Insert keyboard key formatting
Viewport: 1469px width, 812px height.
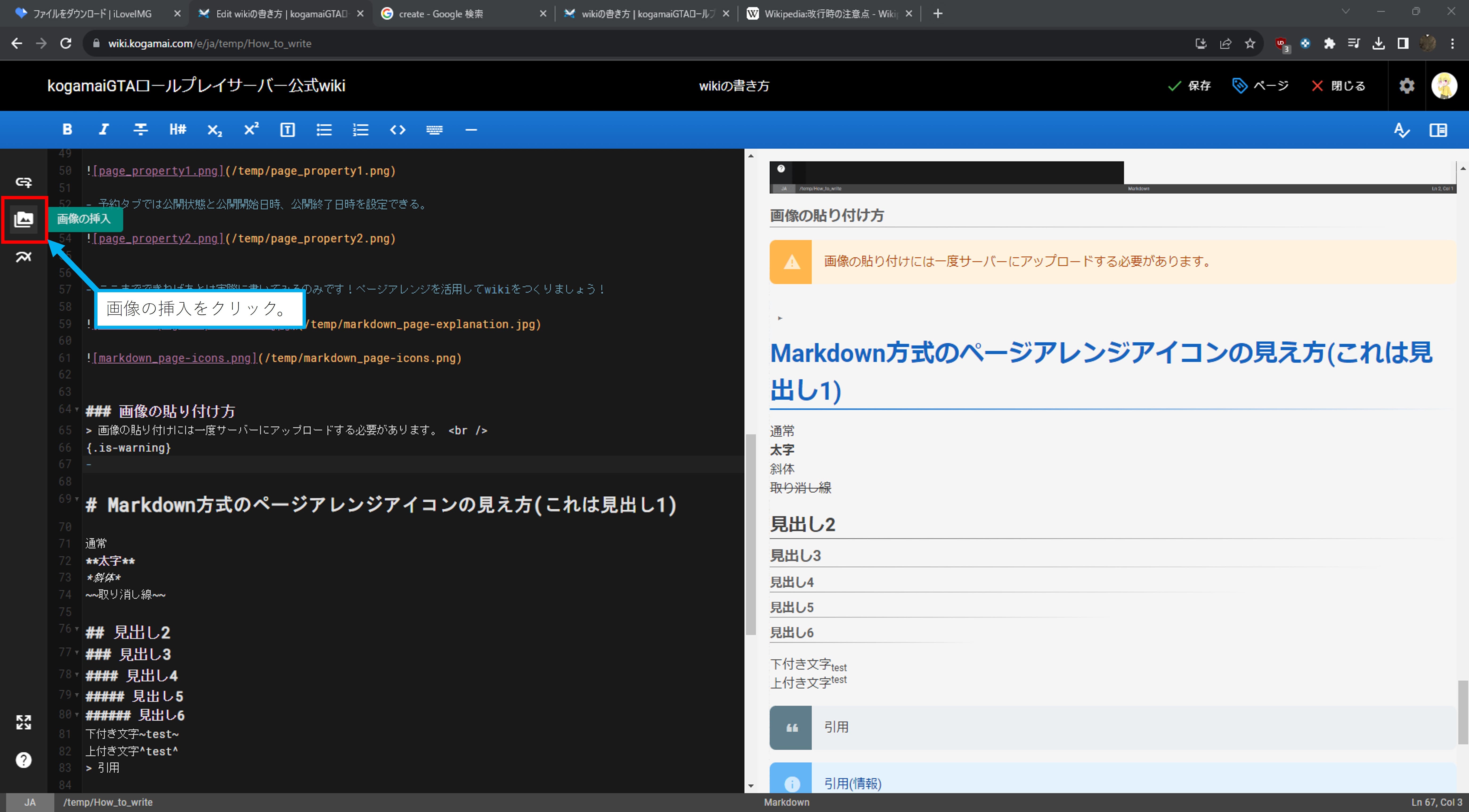[434, 130]
